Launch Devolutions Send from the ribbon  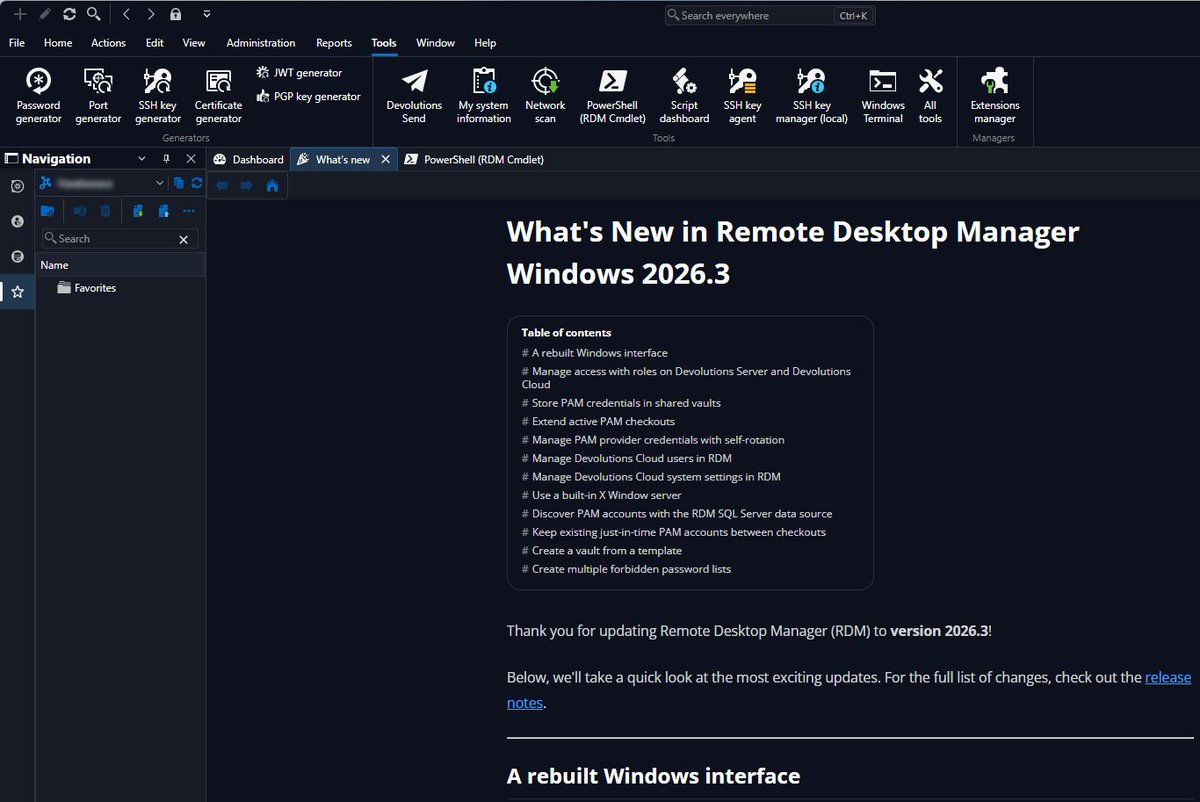pos(414,96)
